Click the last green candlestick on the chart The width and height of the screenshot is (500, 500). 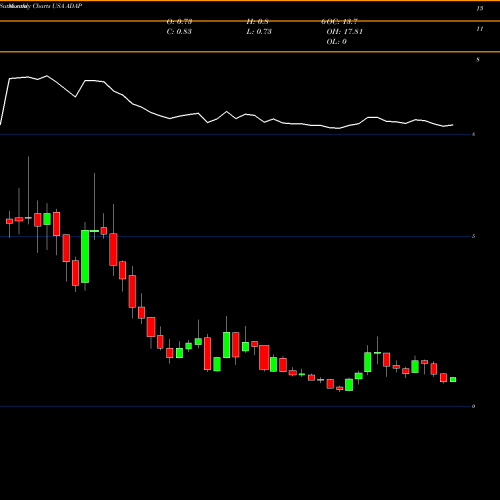pyautogui.click(x=453, y=380)
